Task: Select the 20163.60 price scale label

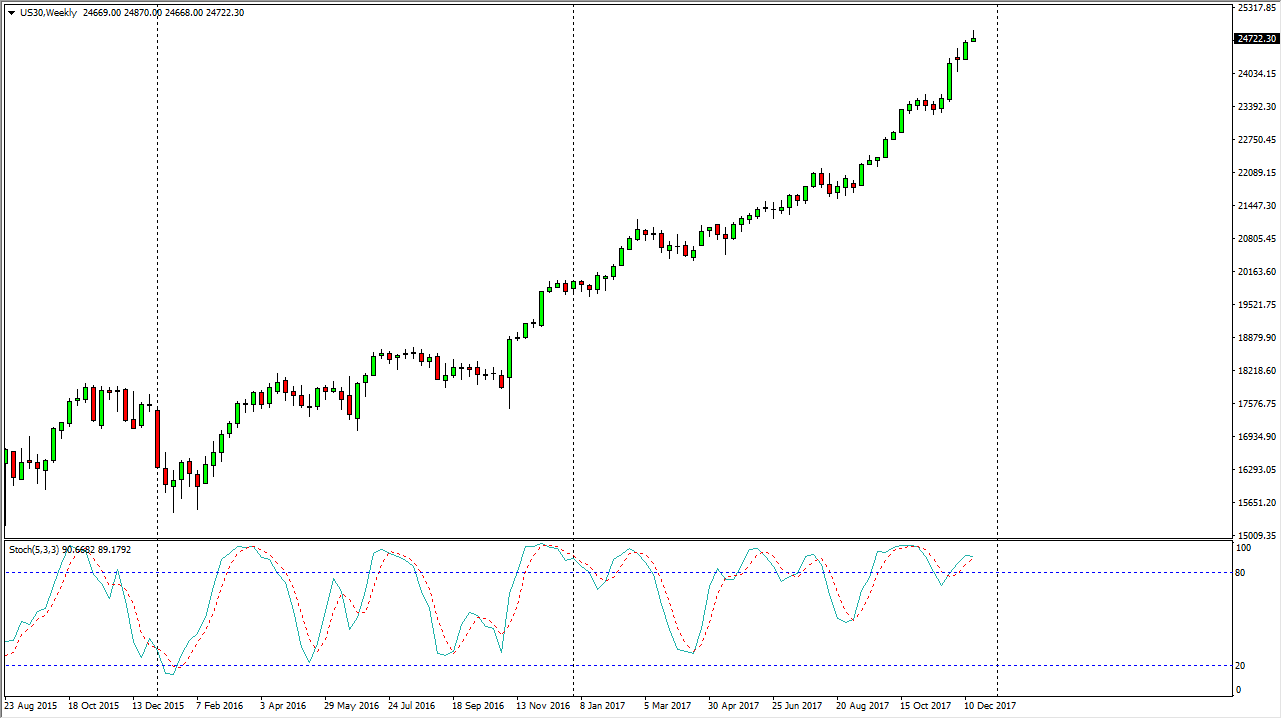Action: tap(1256, 272)
